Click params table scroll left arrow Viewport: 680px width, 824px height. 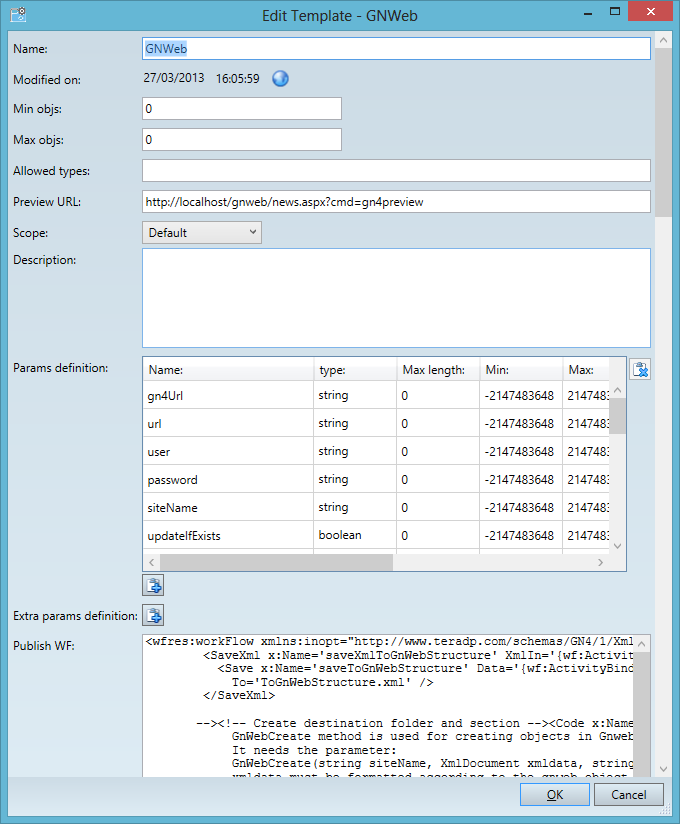click(151, 562)
